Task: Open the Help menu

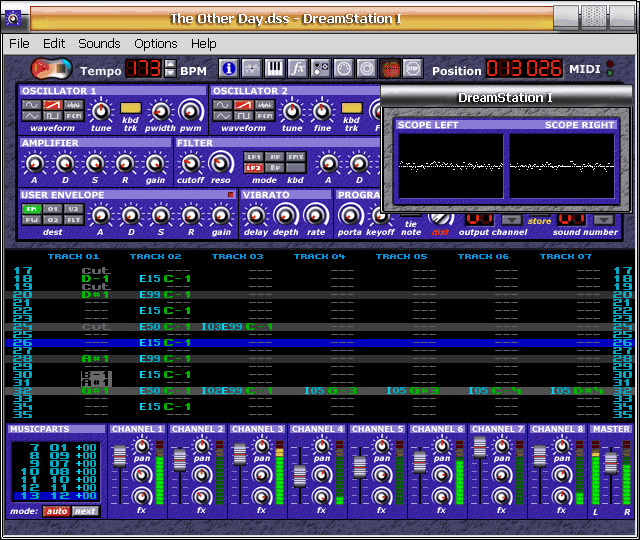Action: (204, 43)
